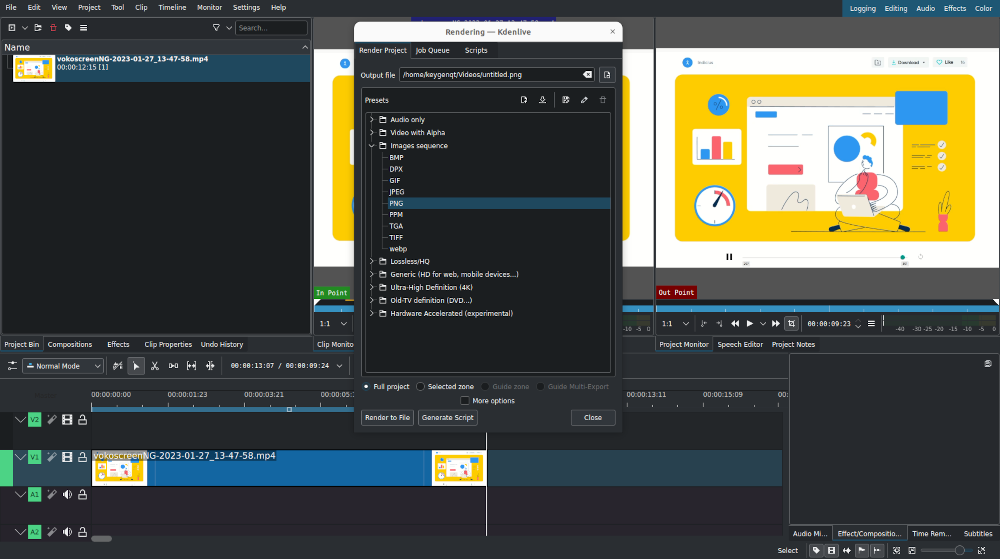Click rewind in the Project Monitor
This screenshot has height=559, width=1000.
coord(735,324)
